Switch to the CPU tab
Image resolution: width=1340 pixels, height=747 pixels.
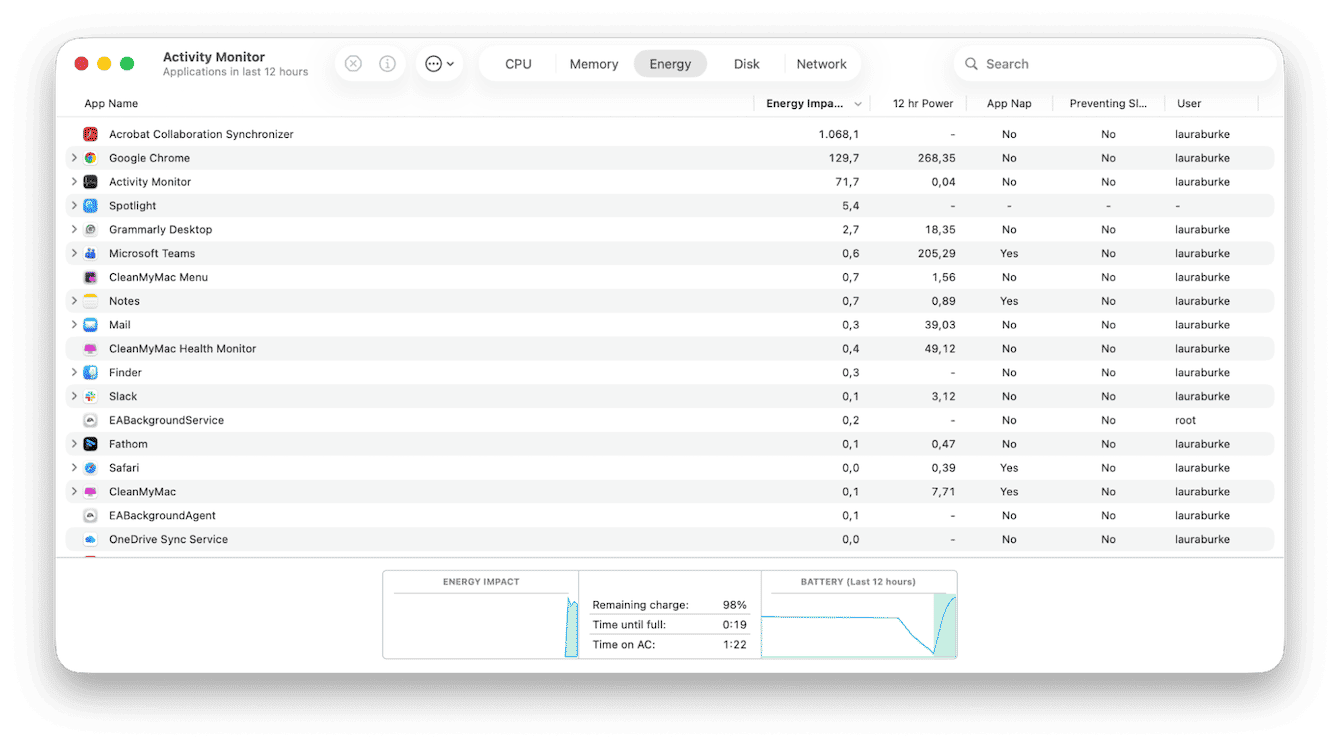517,63
